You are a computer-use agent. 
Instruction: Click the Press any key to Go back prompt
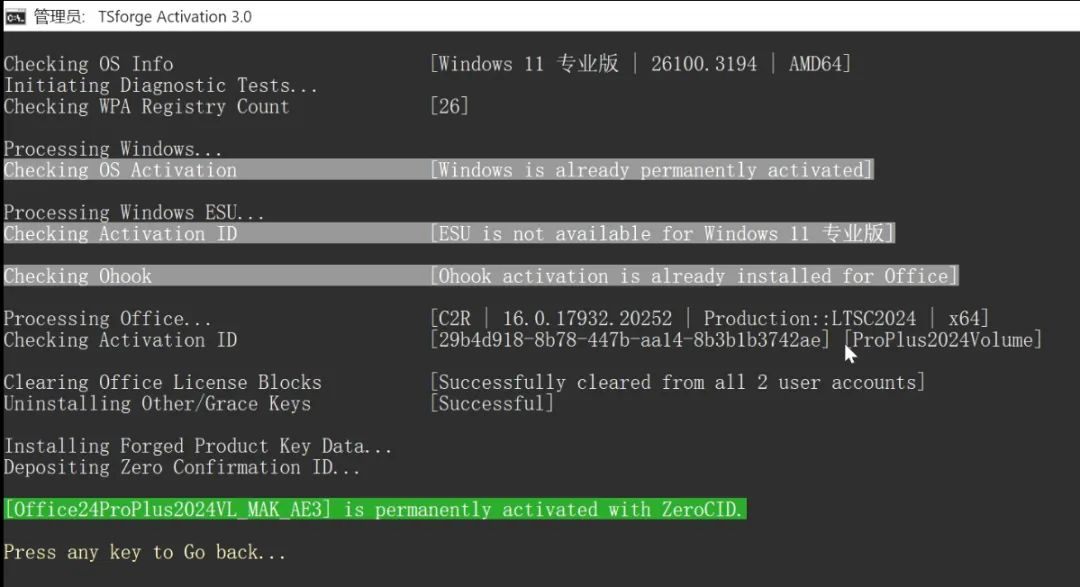(x=145, y=552)
